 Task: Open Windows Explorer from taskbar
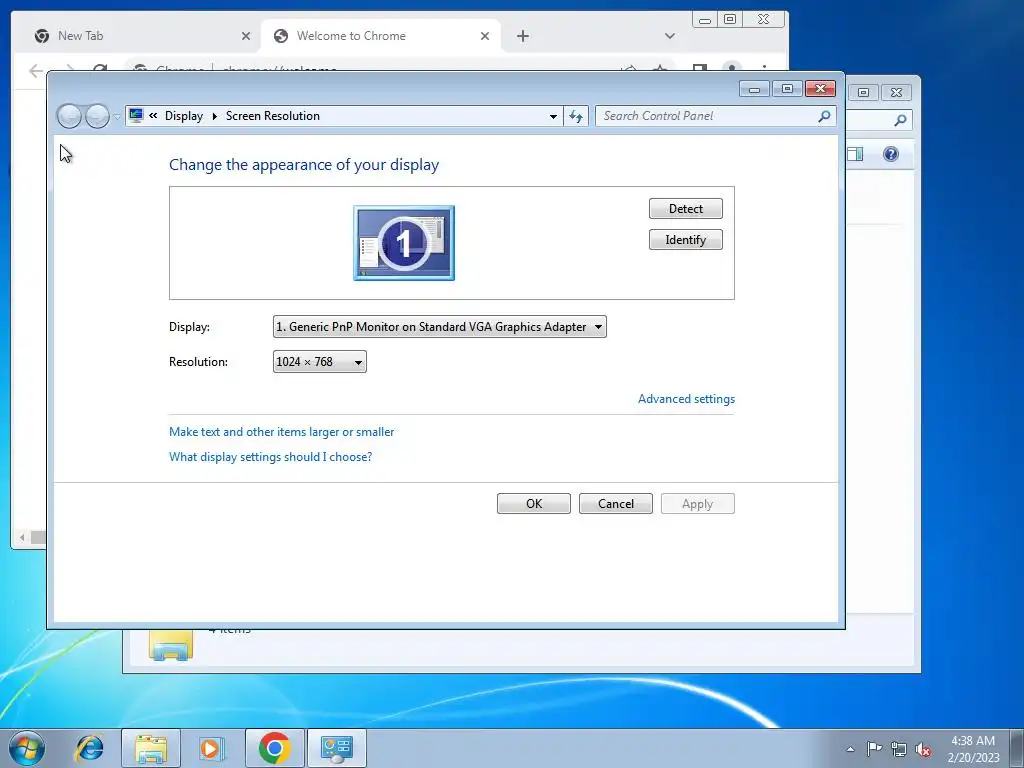151,748
